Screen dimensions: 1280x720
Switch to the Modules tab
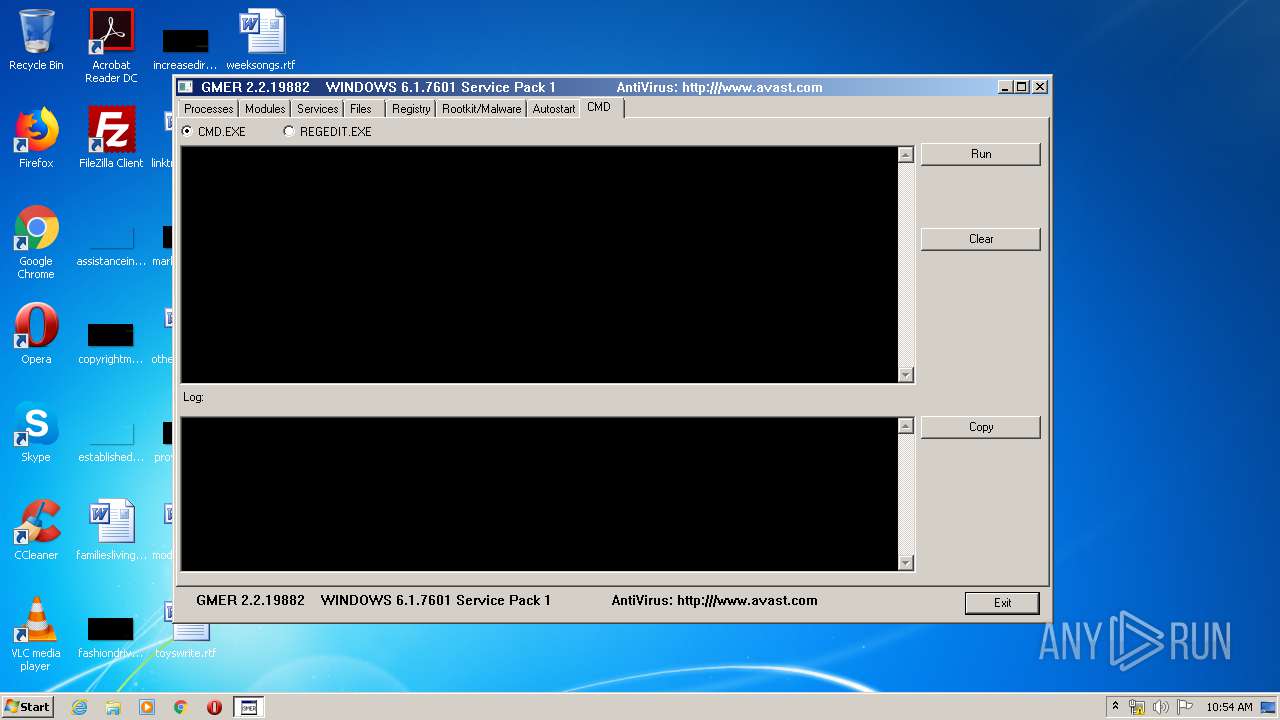point(265,109)
